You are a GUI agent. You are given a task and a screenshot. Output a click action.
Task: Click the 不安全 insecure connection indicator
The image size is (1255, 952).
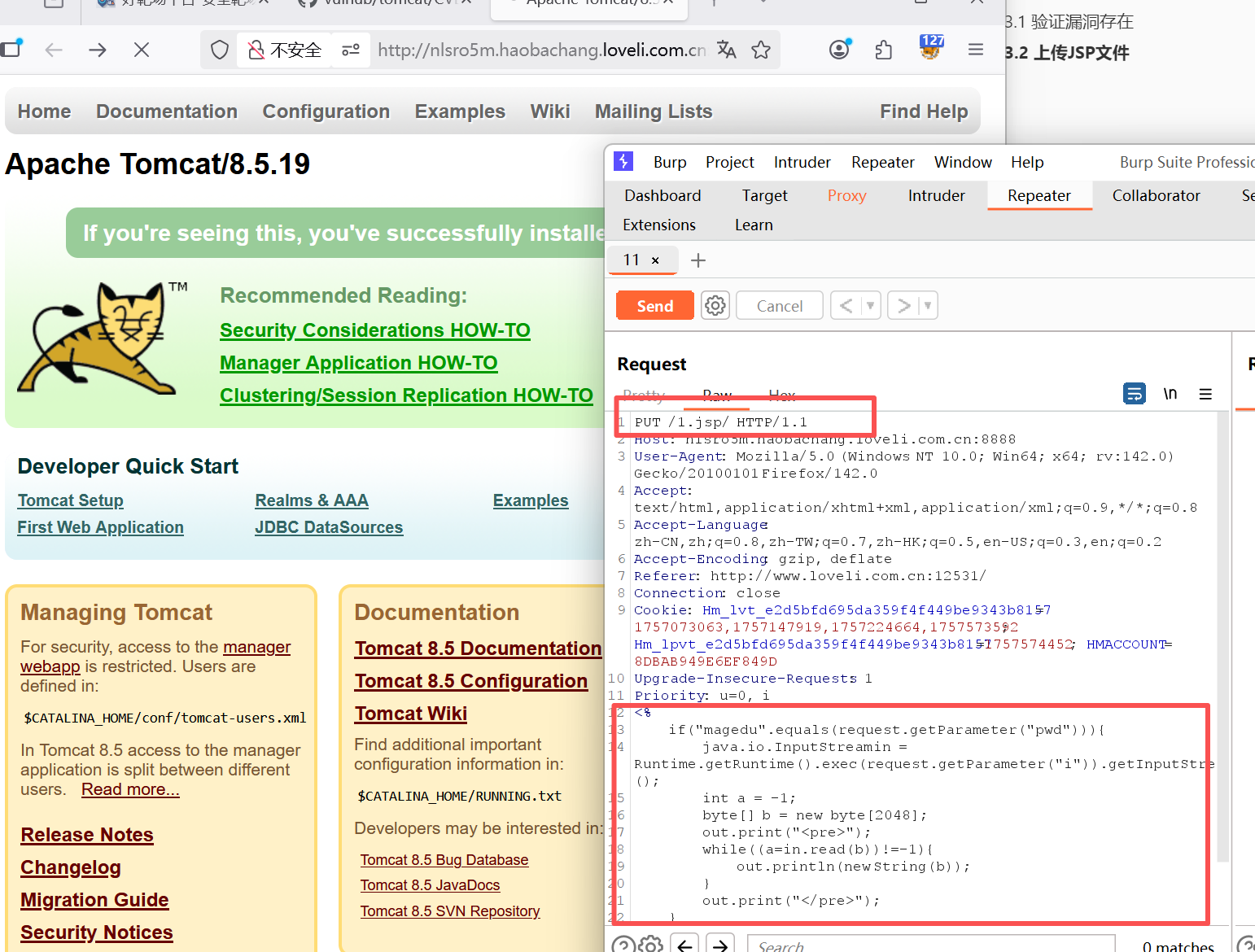pyautogui.click(x=285, y=50)
